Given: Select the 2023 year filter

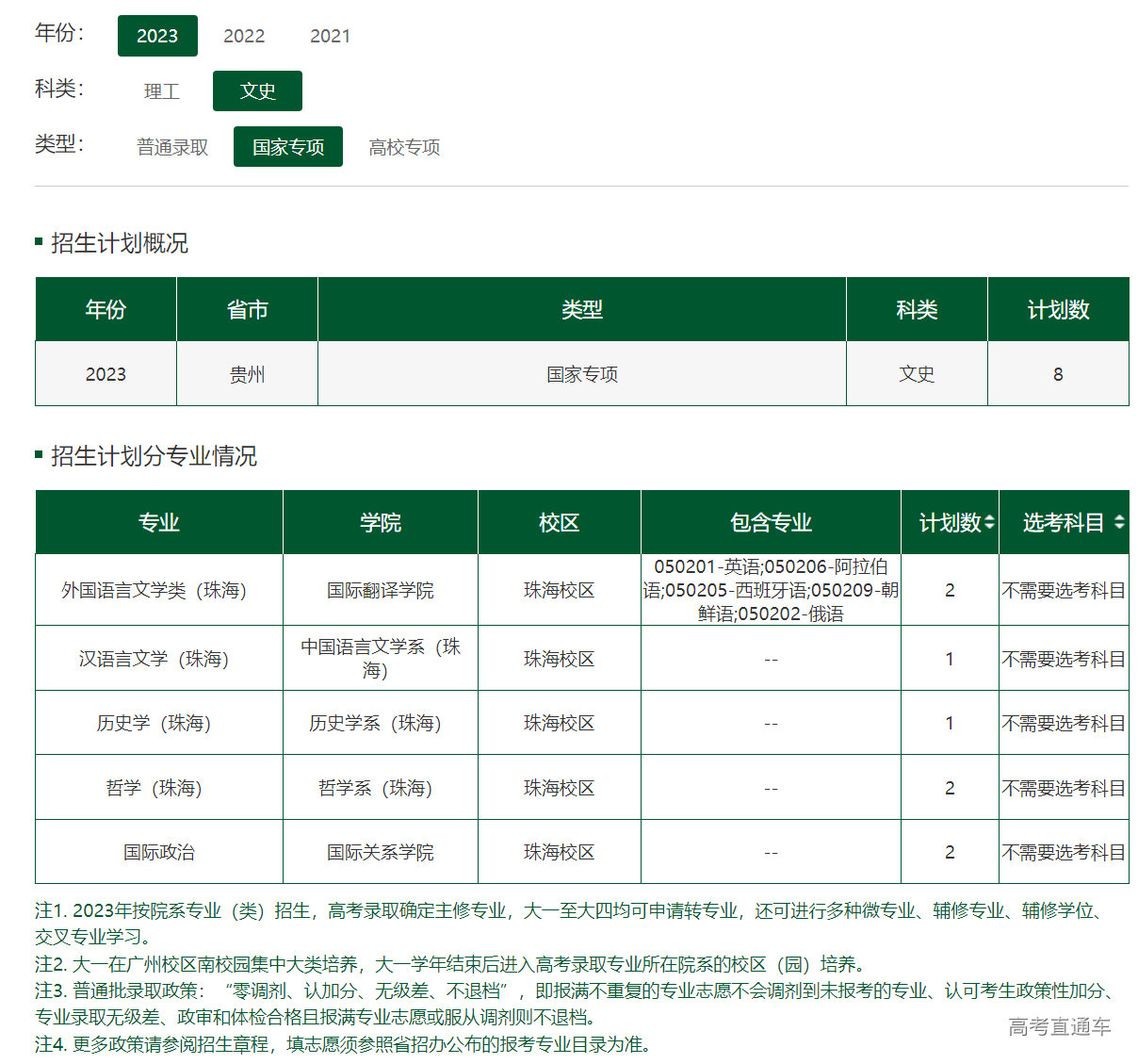Looking at the screenshot, I should [x=157, y=36].
